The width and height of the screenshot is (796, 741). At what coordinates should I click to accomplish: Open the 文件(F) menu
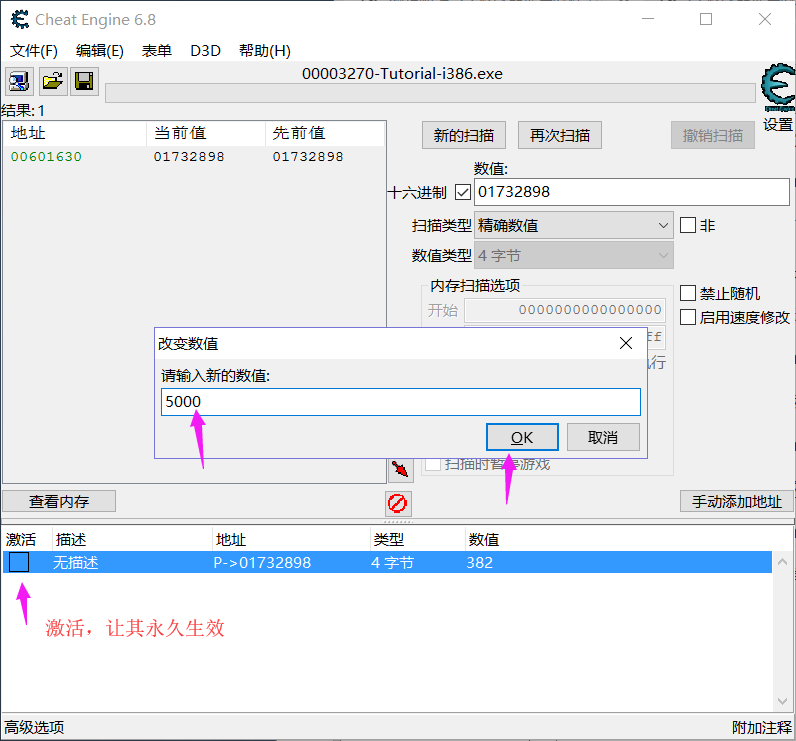(34, 51)
